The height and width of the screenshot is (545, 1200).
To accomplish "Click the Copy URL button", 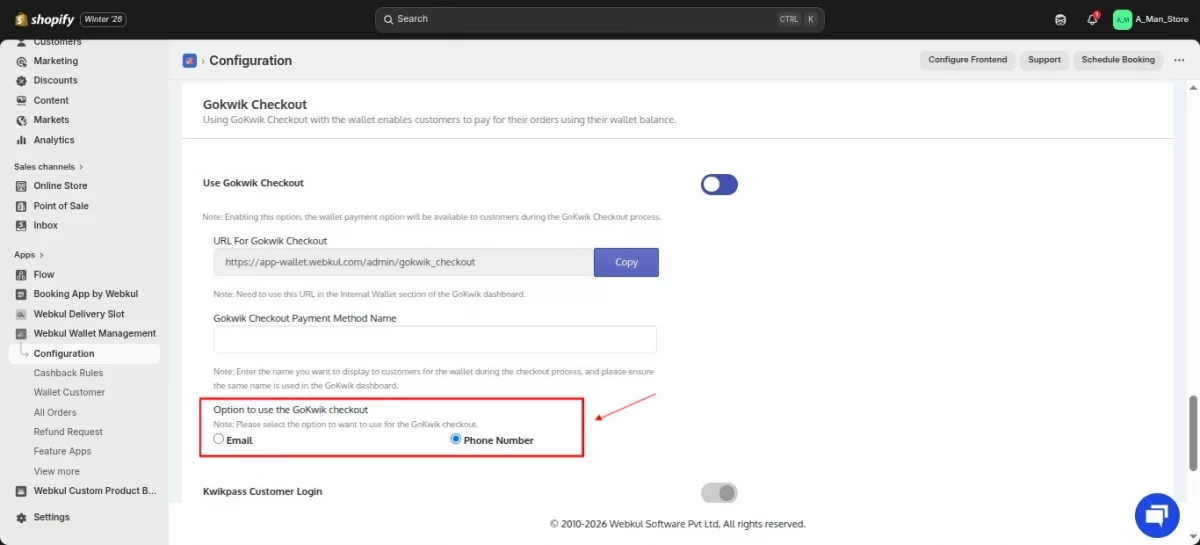I will pos(626,262).
